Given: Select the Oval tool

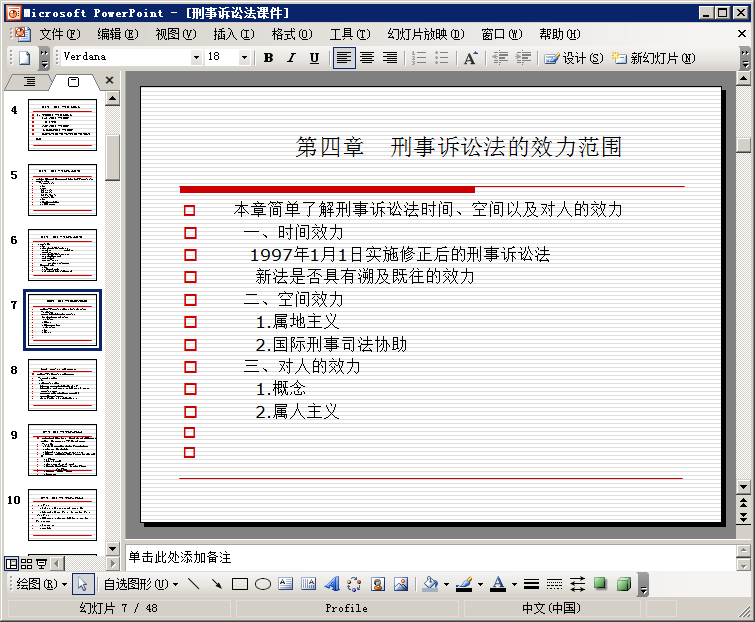Looking at the screenshot, I should tap(263, 584).
